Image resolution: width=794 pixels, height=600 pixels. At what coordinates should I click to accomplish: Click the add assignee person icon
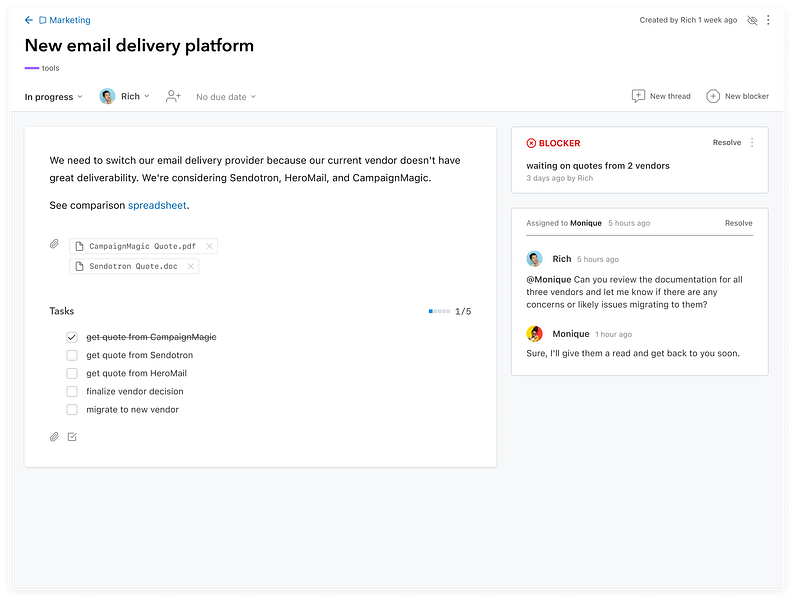click(x=174, y=96)
